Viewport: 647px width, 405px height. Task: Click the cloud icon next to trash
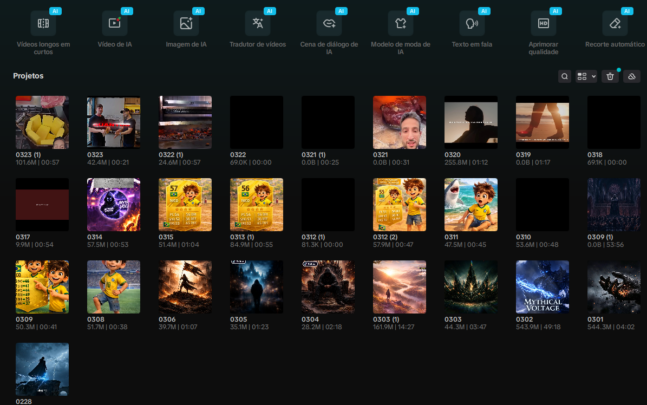coord(632,76)
